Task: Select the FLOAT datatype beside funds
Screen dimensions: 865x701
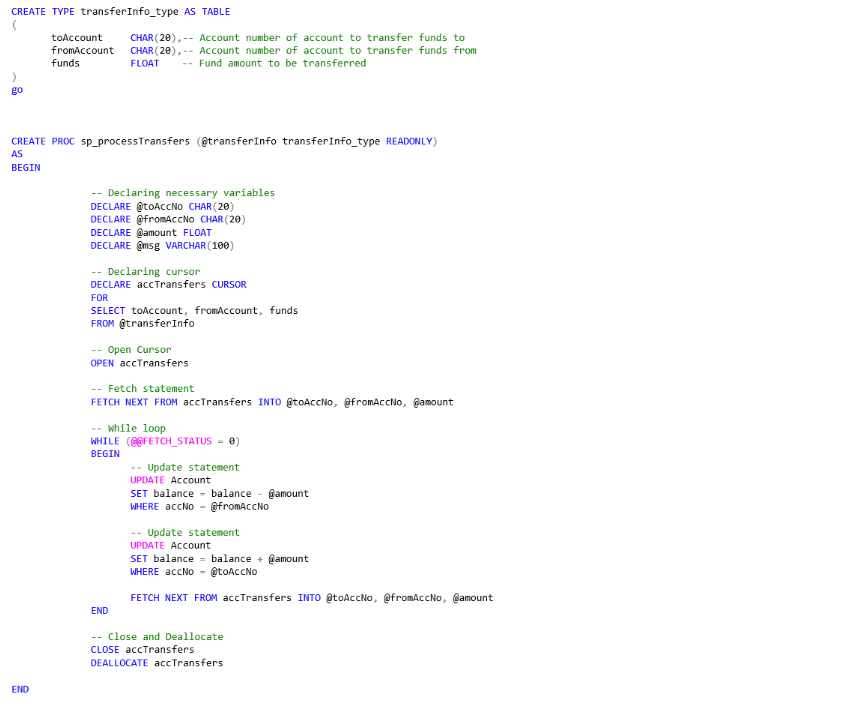Action: pos(144,63)
